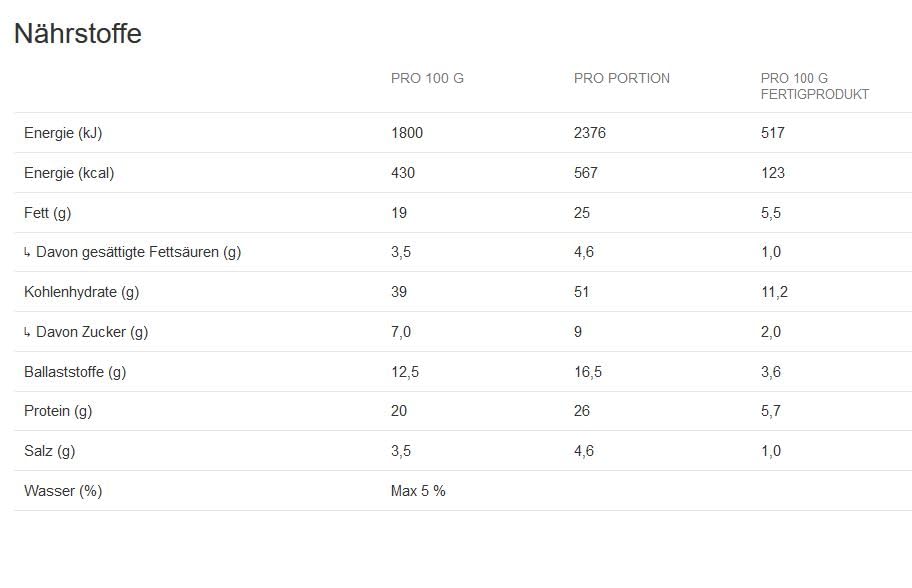
Task: Select the Energie (kcal) row label
Action: coord(69,173)
